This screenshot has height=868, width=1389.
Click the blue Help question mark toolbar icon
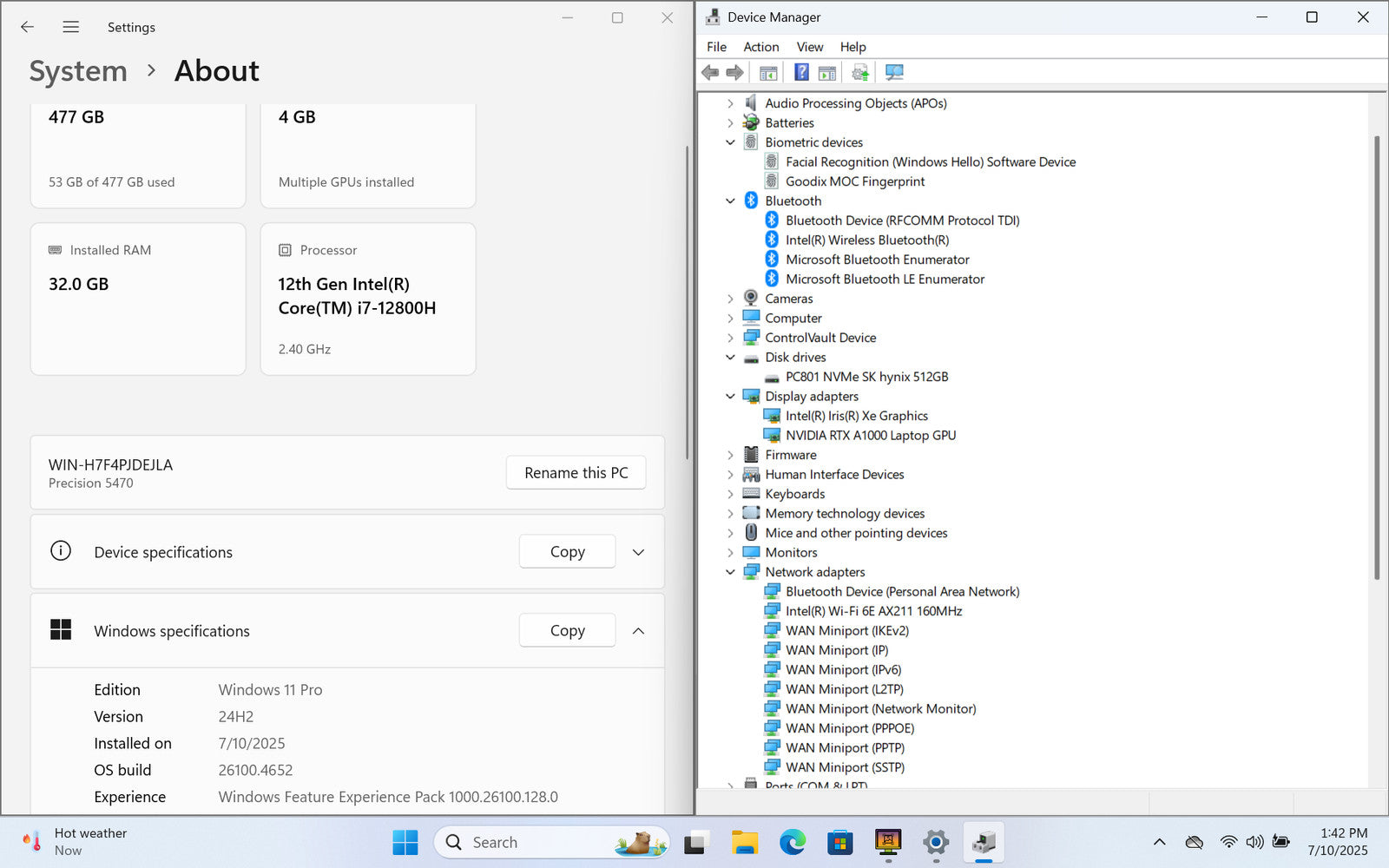point(801,72)
